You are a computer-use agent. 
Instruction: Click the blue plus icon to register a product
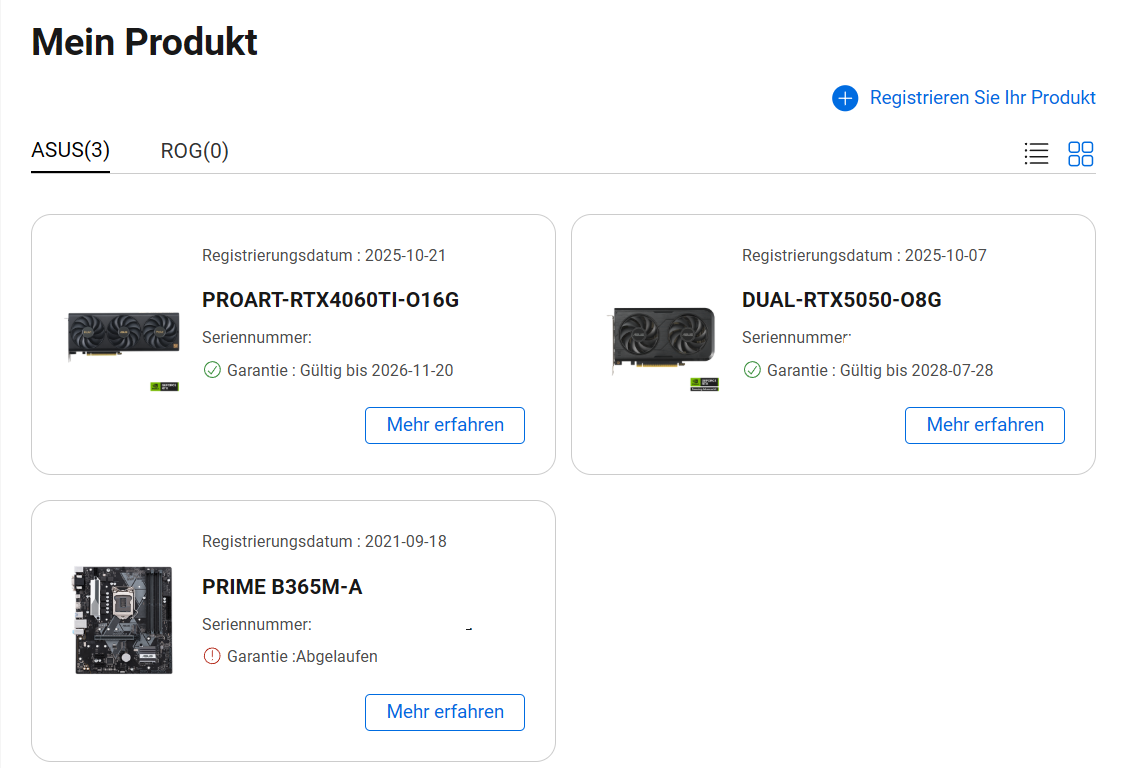click(845, 98)
